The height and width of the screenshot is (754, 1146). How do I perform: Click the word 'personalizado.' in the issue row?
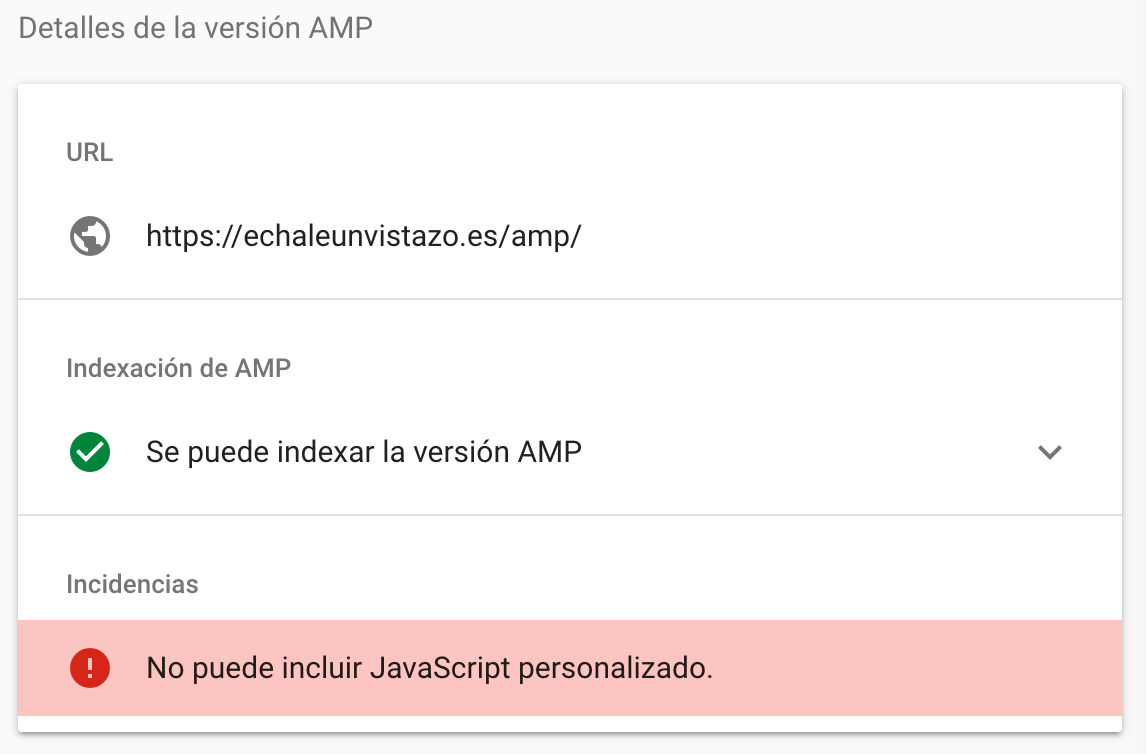tap(615, 668)
